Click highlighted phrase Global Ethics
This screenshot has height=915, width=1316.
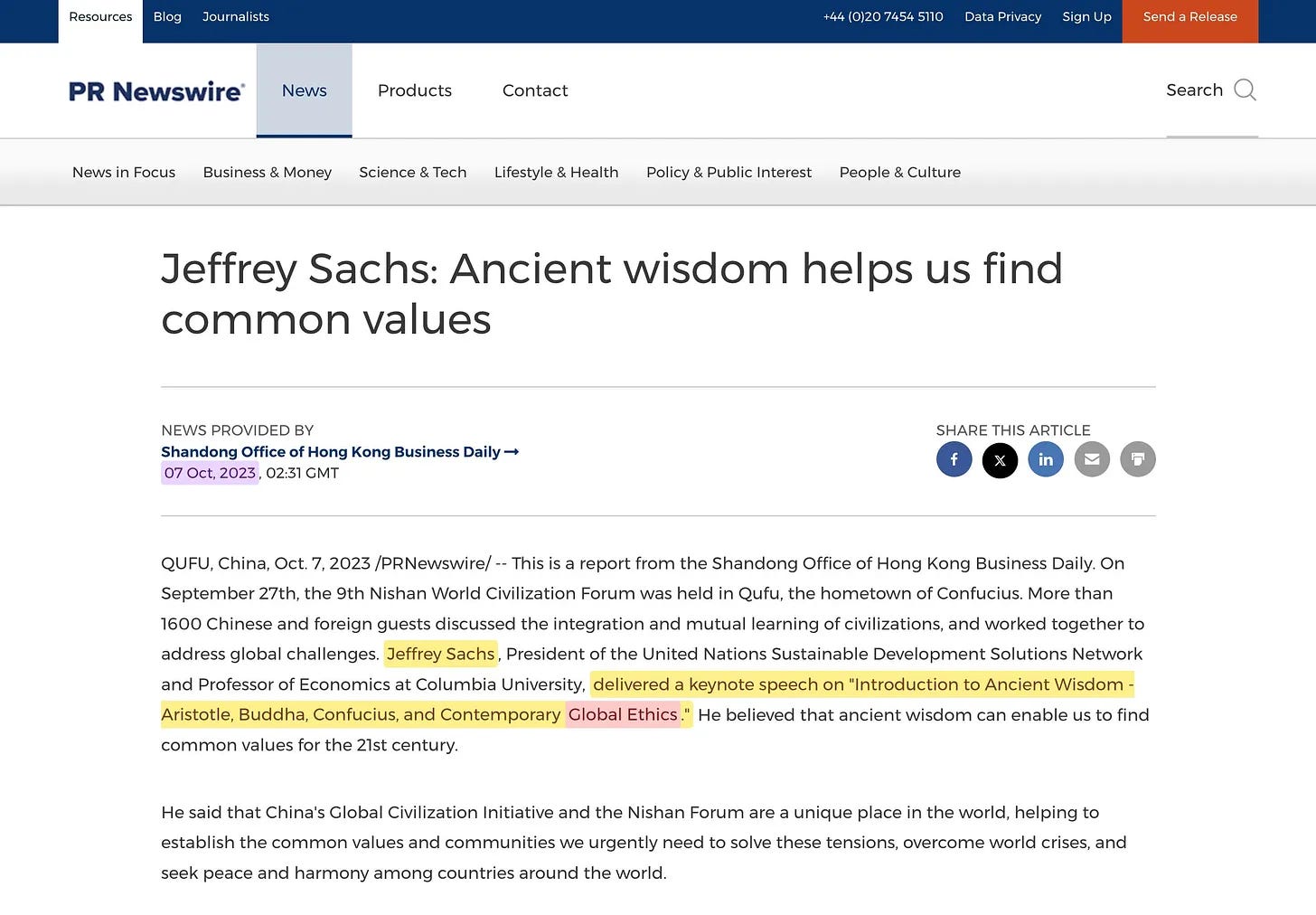pyautogui.click(x=623, y=714)
